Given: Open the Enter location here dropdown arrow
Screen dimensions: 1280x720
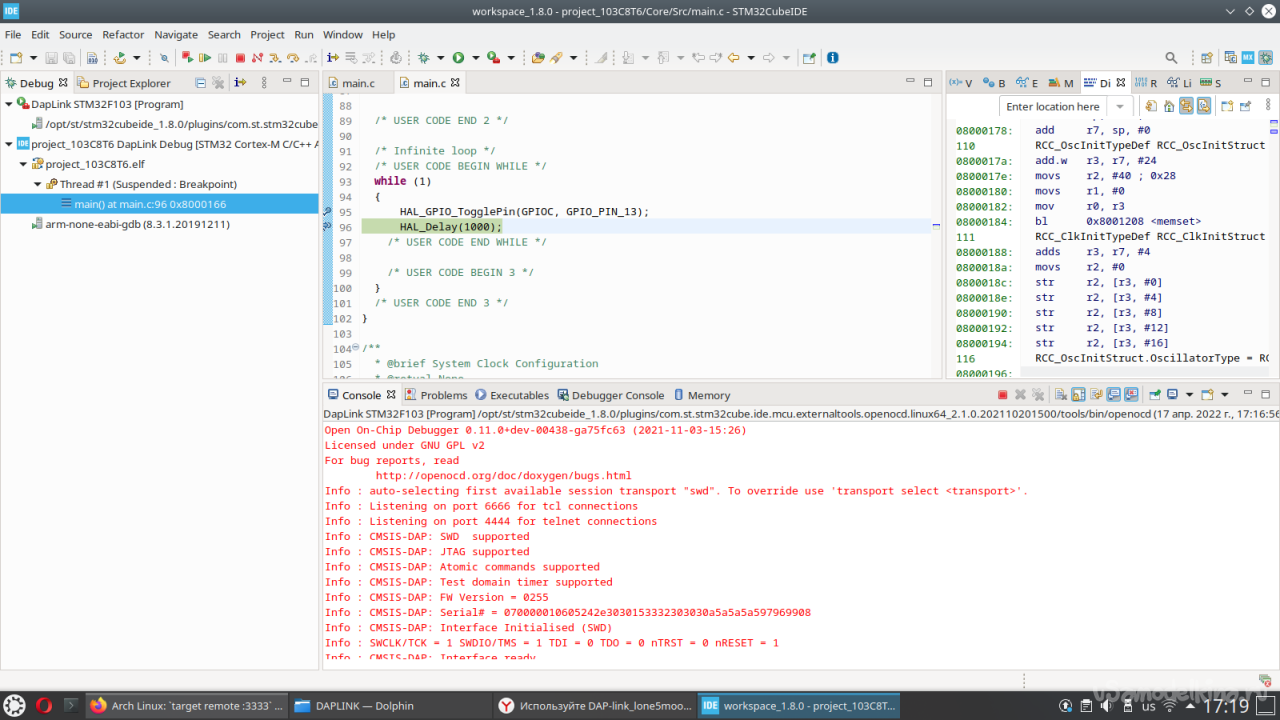Looking at the screenshot, I should (1120, 106).
